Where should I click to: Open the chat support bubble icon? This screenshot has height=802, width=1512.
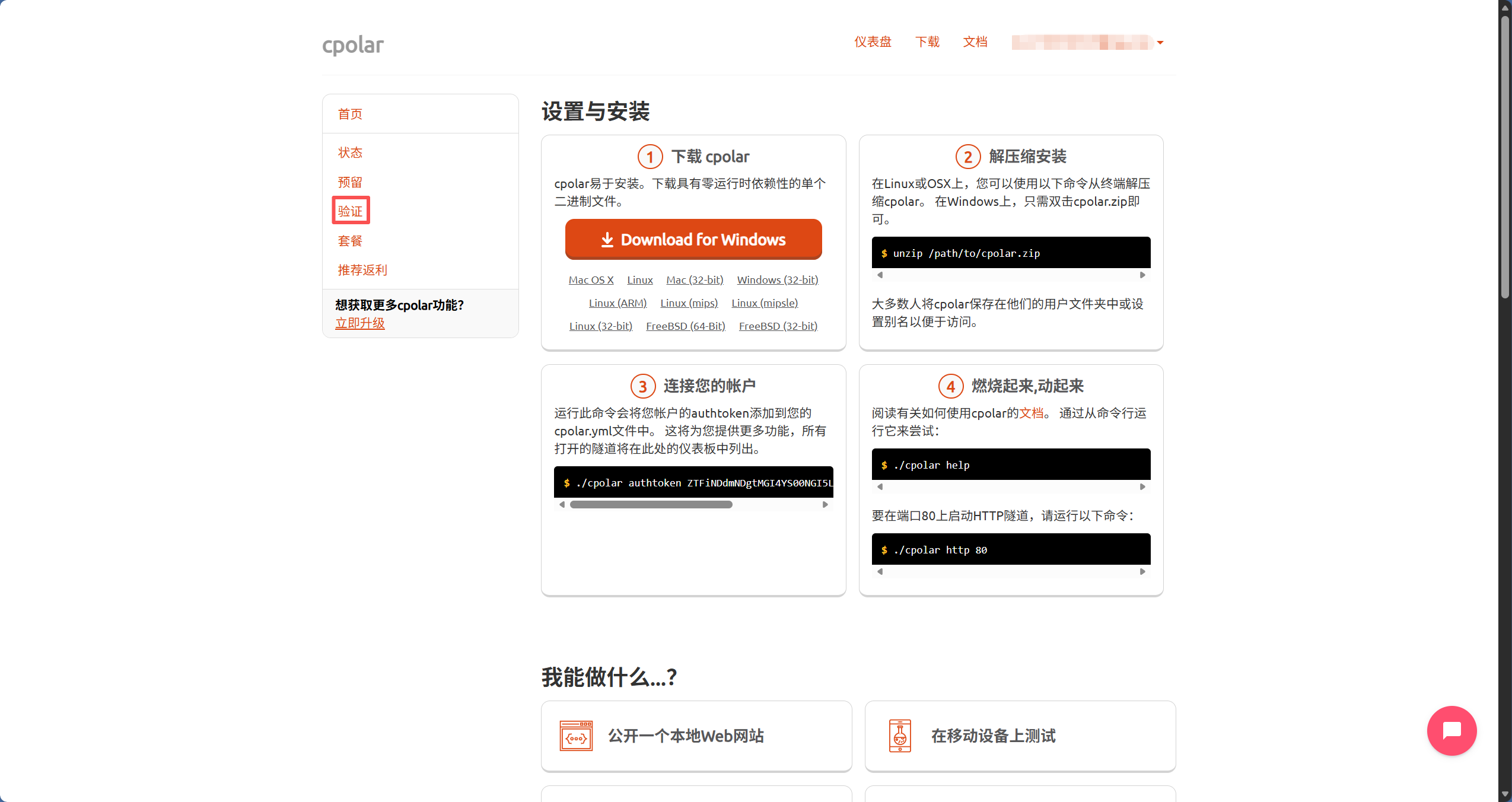coord(1451,730)
